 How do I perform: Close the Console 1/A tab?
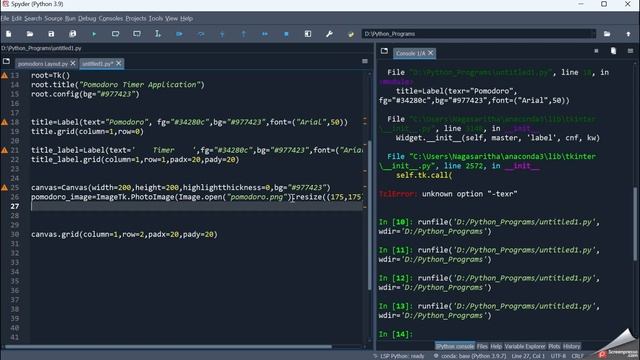tap(431, 53)
